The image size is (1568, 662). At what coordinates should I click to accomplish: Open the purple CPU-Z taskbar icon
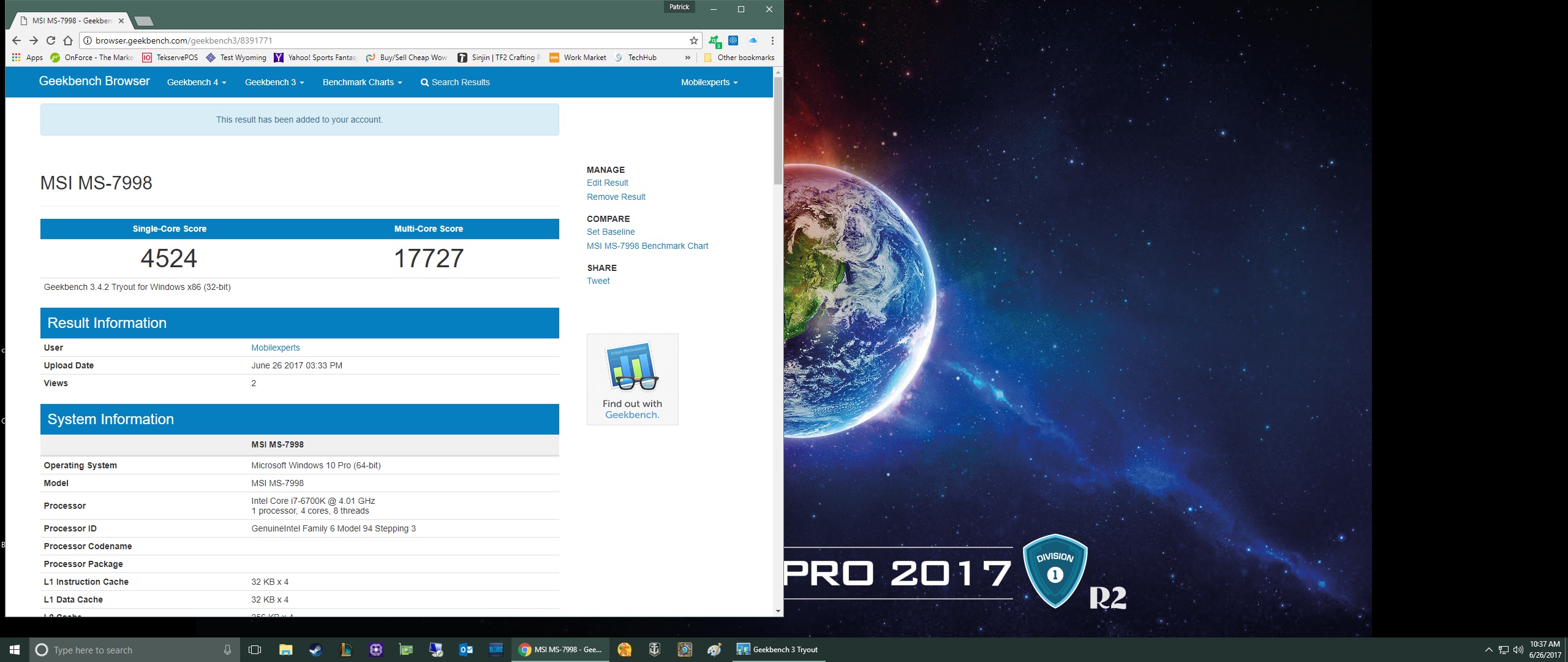375,650
